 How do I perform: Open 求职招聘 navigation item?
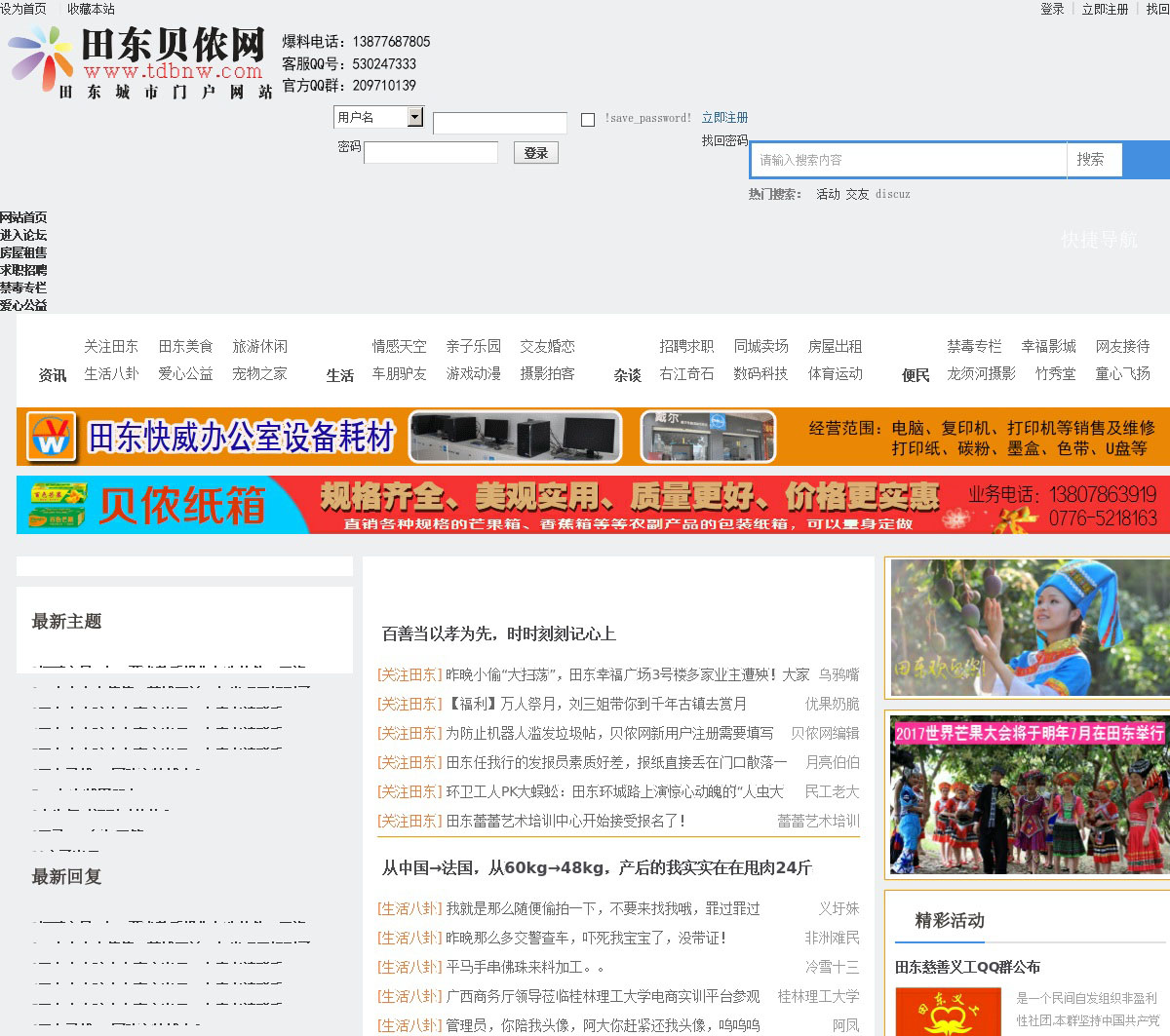[x=23, y=270]
